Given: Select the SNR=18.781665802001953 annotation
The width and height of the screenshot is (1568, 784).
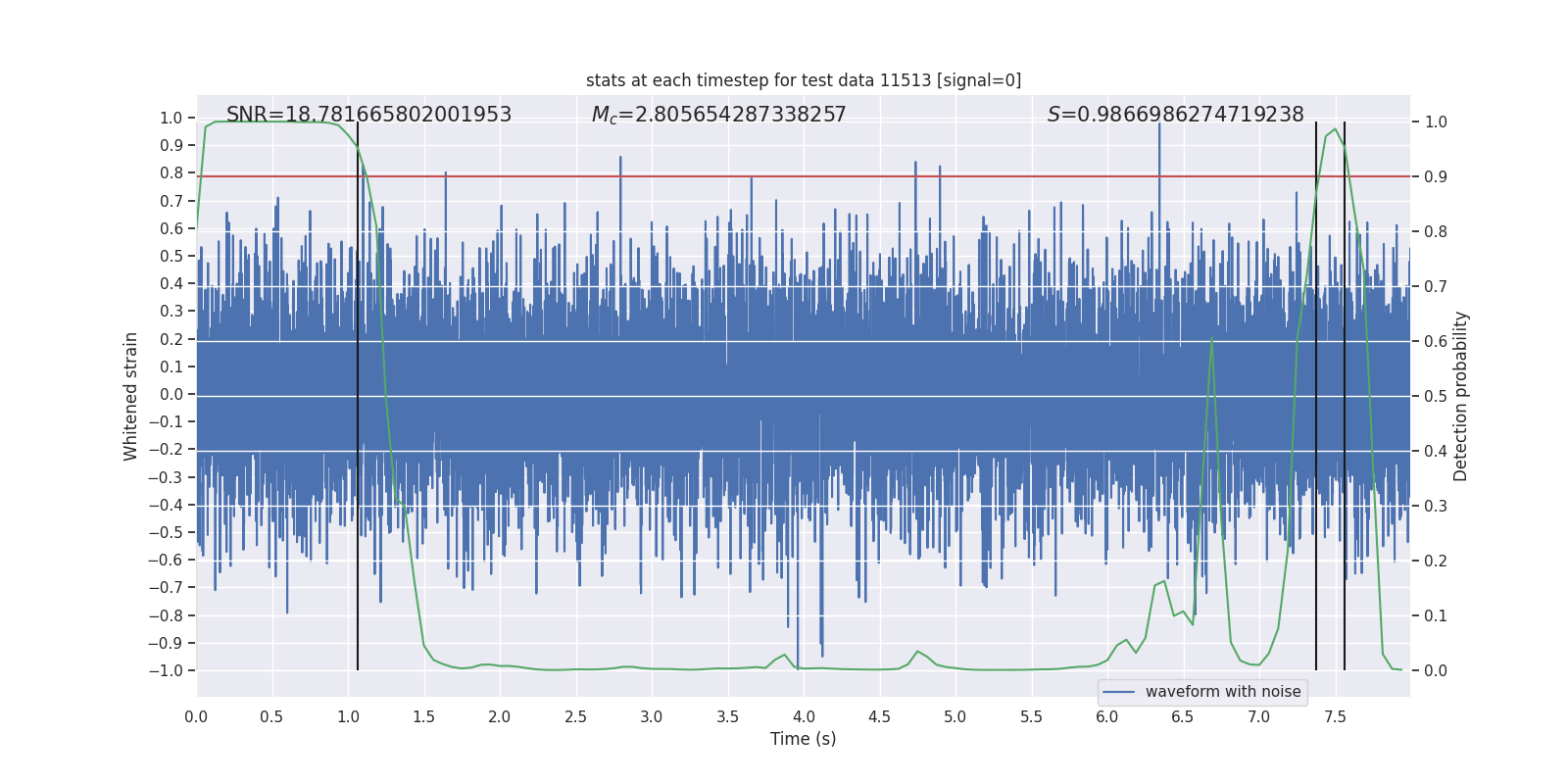Looking at the screenshot, I should 368,115.
